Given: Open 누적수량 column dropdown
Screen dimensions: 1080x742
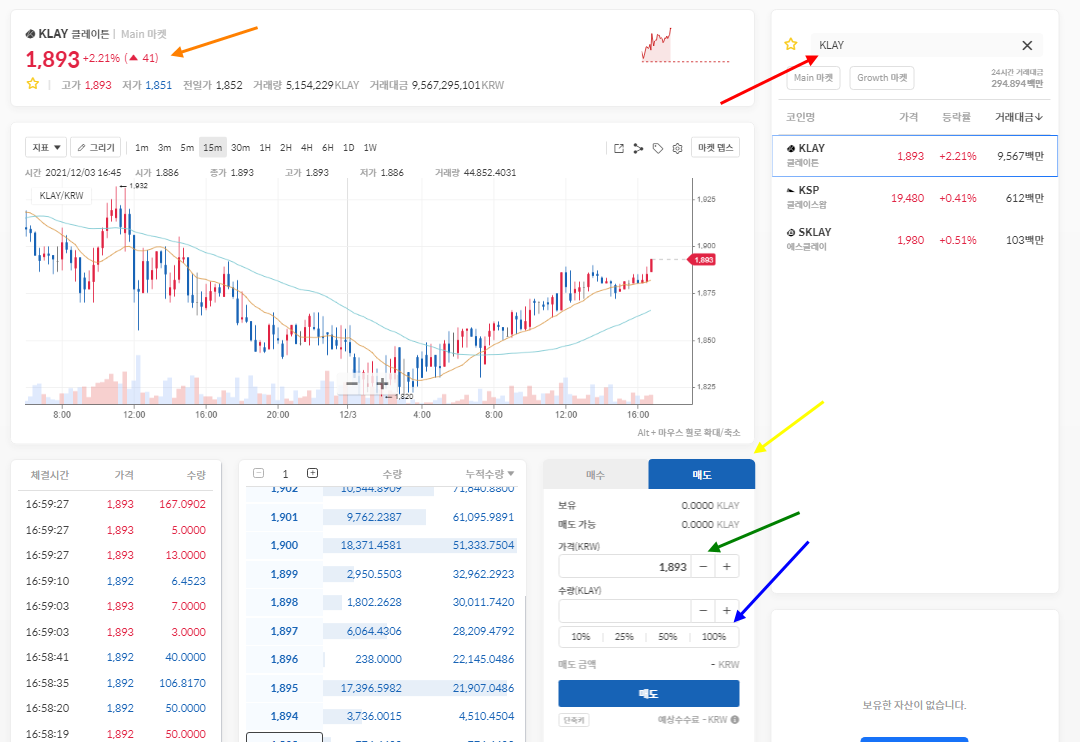Looking at the screenshot, I should [490, 474].
